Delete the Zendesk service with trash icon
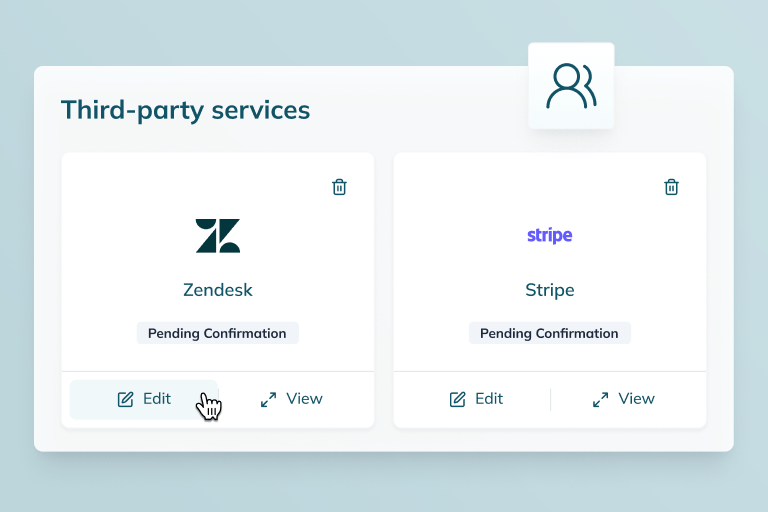The width and height of the screenshot is (768, 512). (339, 187)
